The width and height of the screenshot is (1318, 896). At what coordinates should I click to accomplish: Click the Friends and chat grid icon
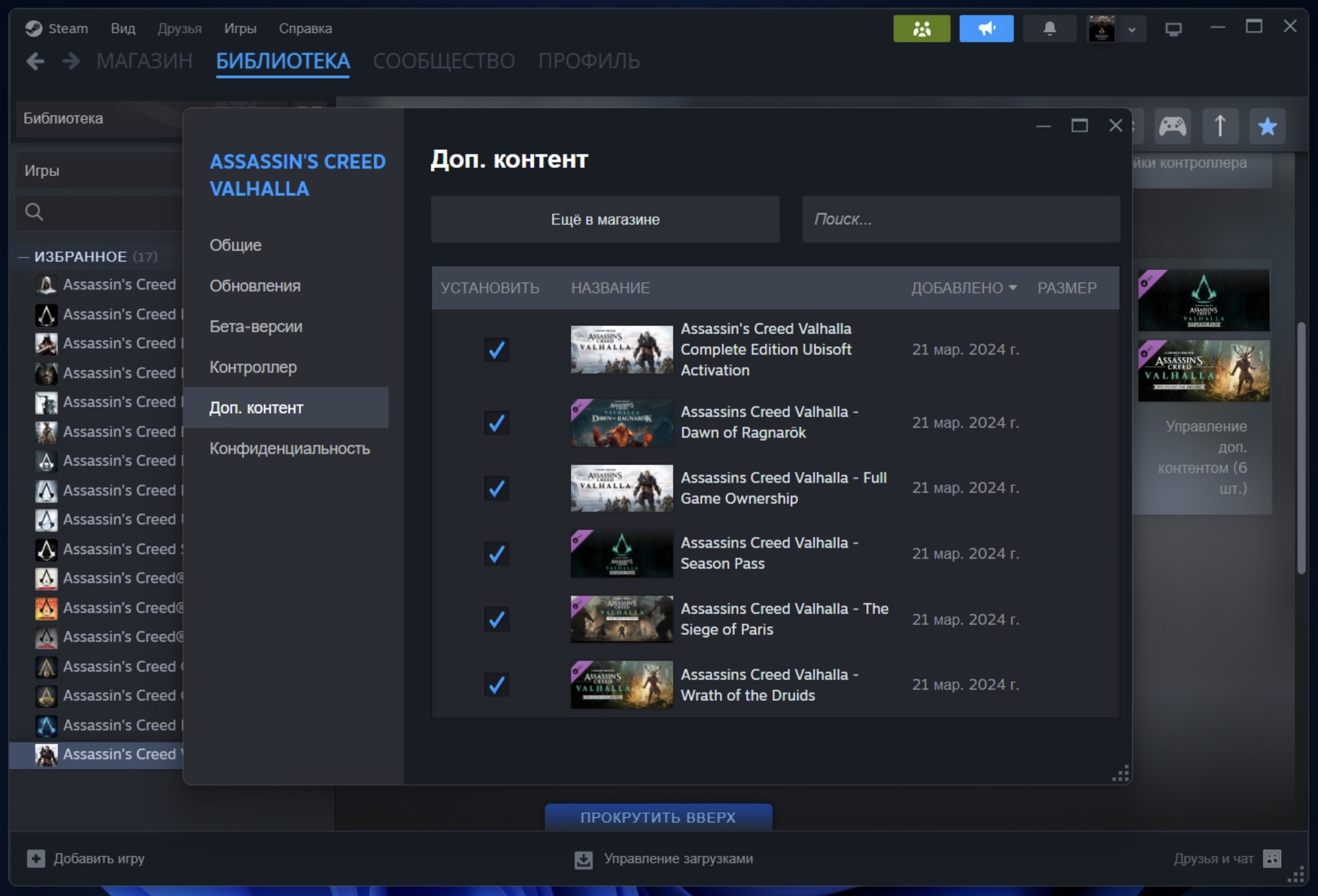pos(1272,858)
